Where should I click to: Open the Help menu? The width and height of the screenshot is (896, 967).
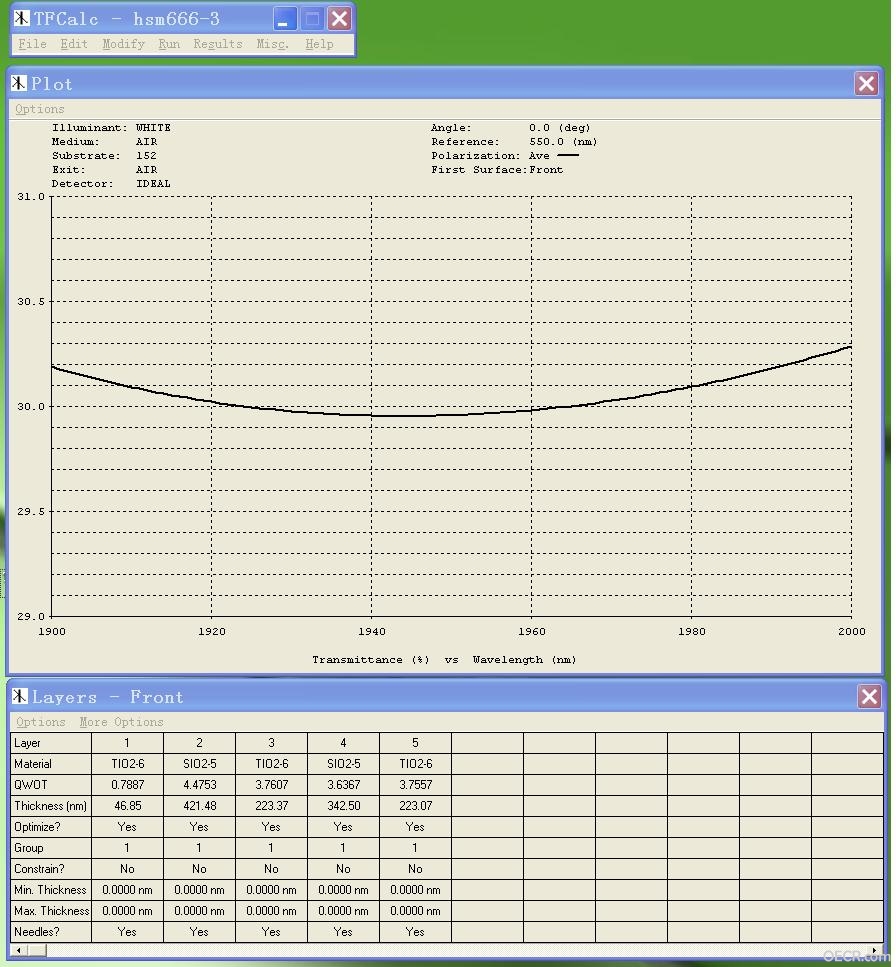tap(319, 44)
